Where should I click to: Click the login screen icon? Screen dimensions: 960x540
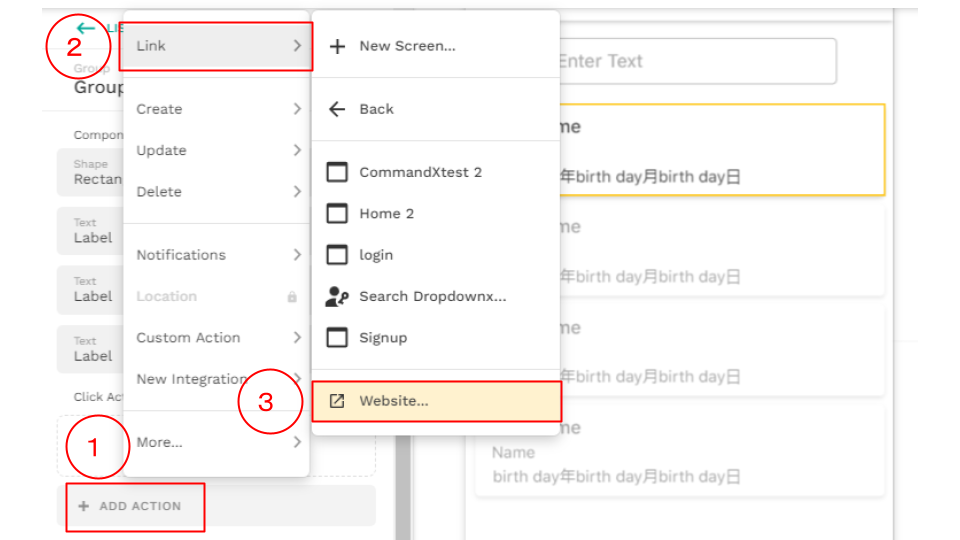coord(337,255)
